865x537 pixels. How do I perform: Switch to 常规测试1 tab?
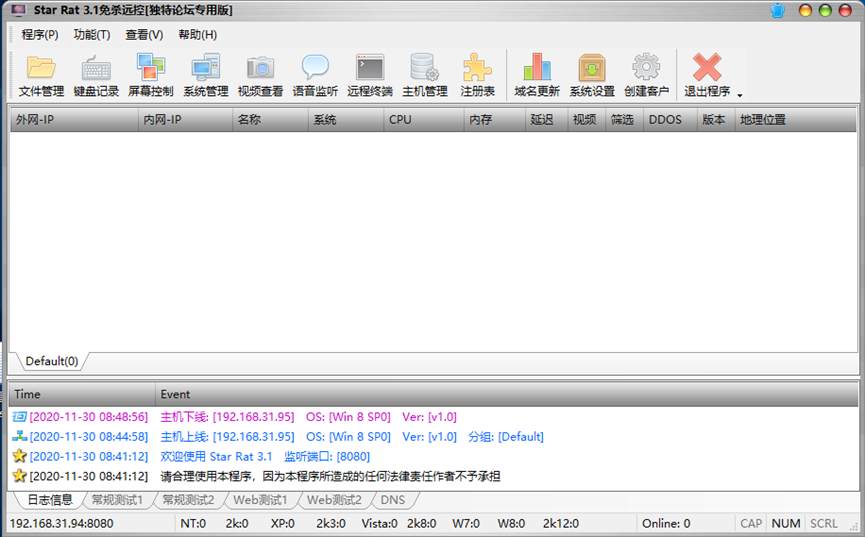click(x=117, y=500)
